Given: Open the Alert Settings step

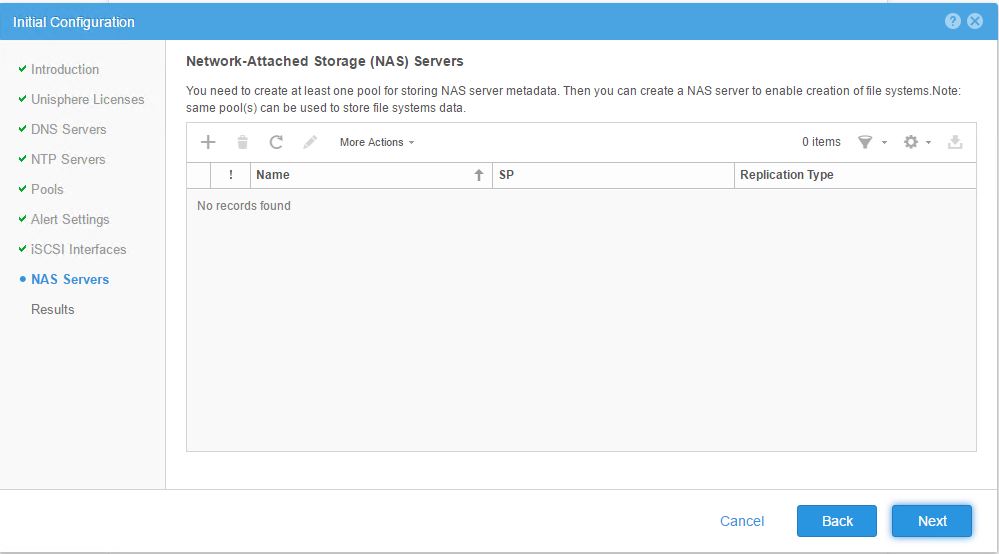Looking at the screenshot, I should tap(70, 219).
